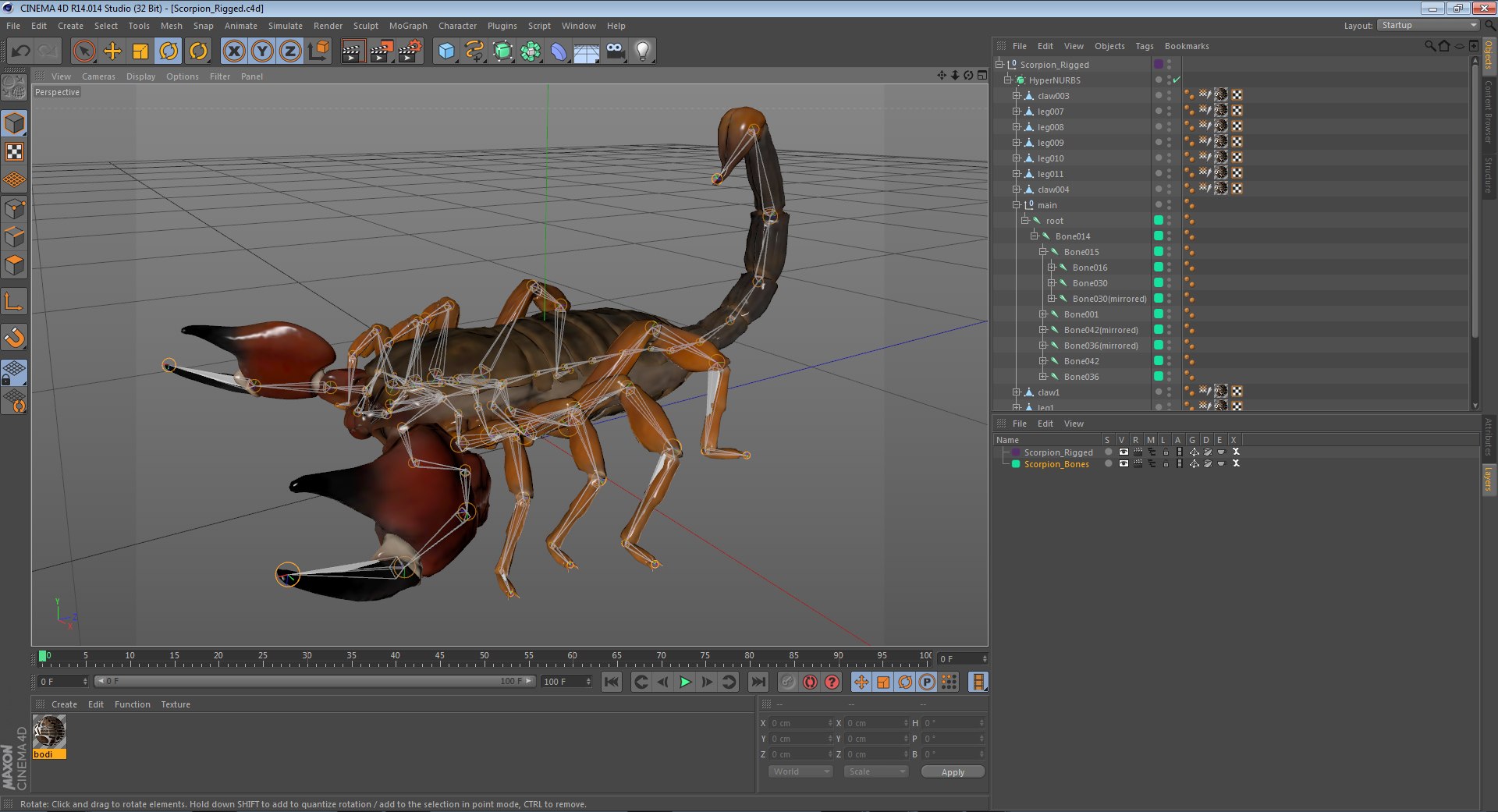
Task: Switch to Points mode
Action: click(15, 209)
